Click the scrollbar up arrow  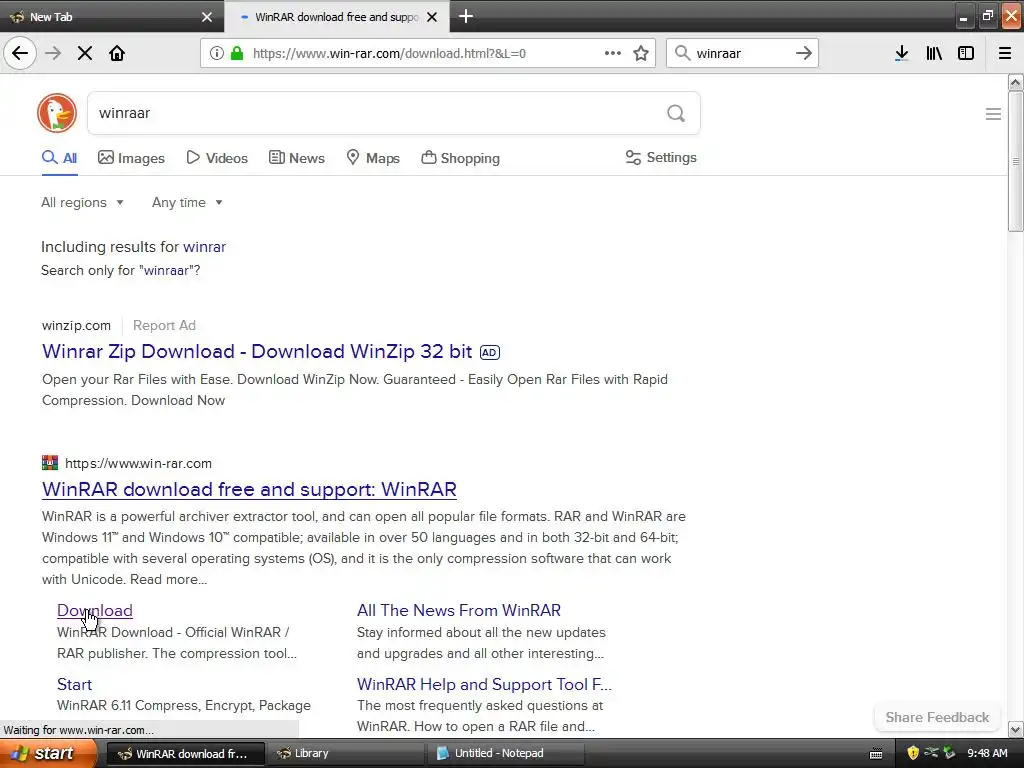click(x=1016, y=82)
